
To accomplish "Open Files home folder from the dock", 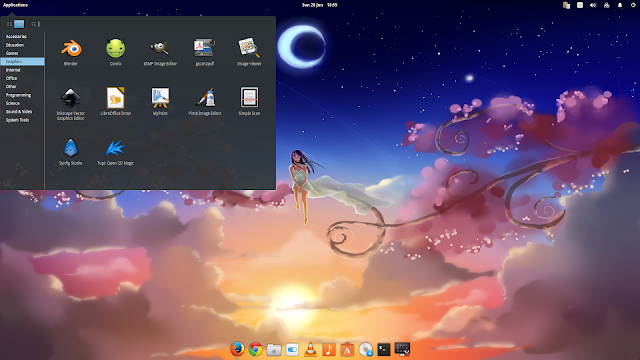I will click(x=274, y=350).
